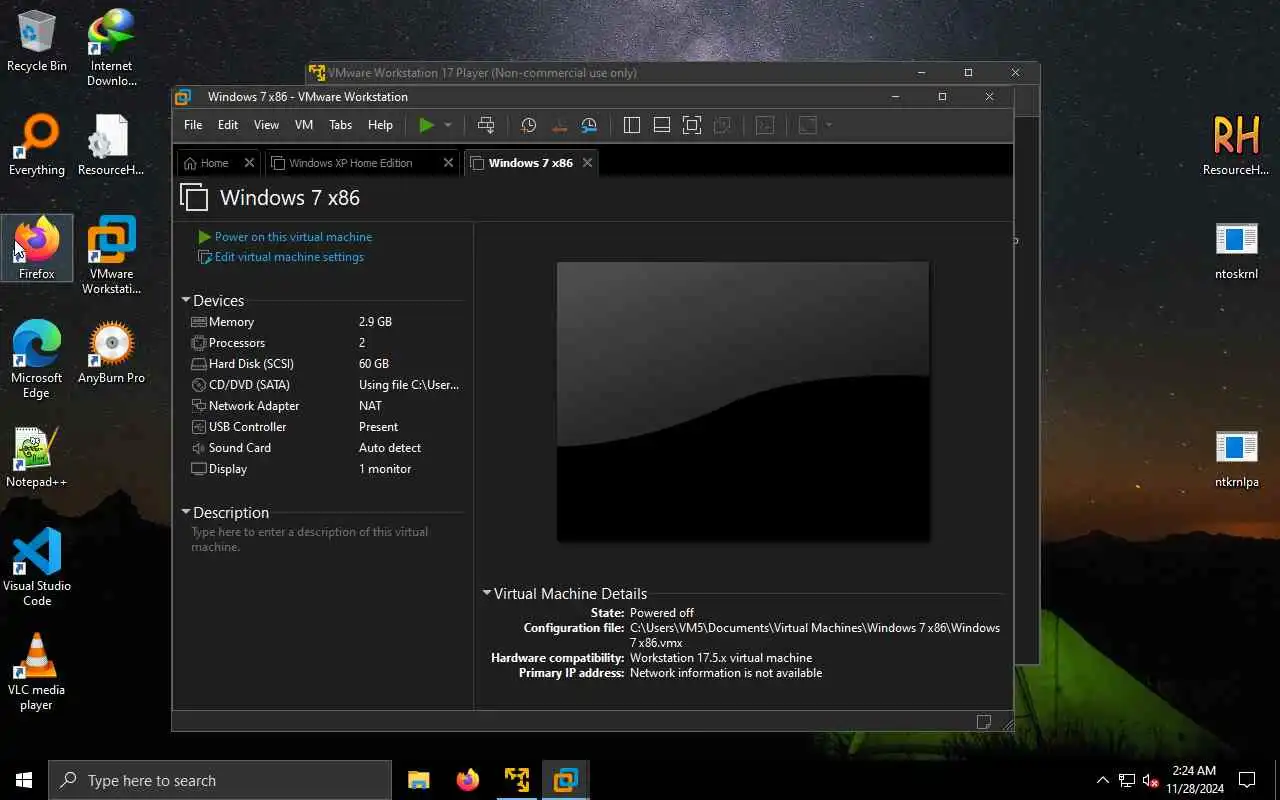Image resolution: width=1280 pixels, height=800 pixels.
Task: Click the status bar message log icon
Action: [x=984, y=722]
